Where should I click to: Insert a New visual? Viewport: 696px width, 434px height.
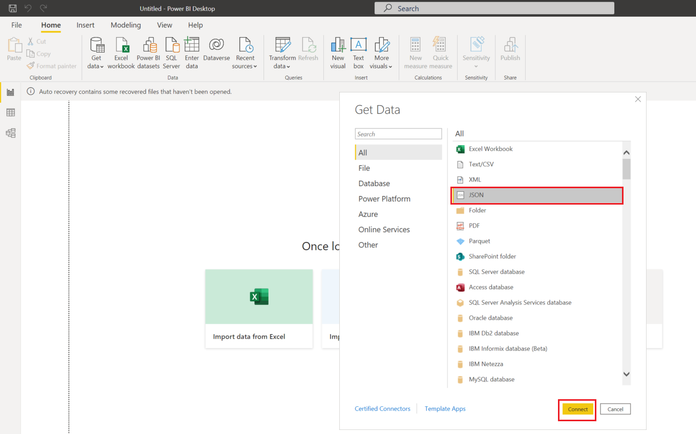(338, 53)
